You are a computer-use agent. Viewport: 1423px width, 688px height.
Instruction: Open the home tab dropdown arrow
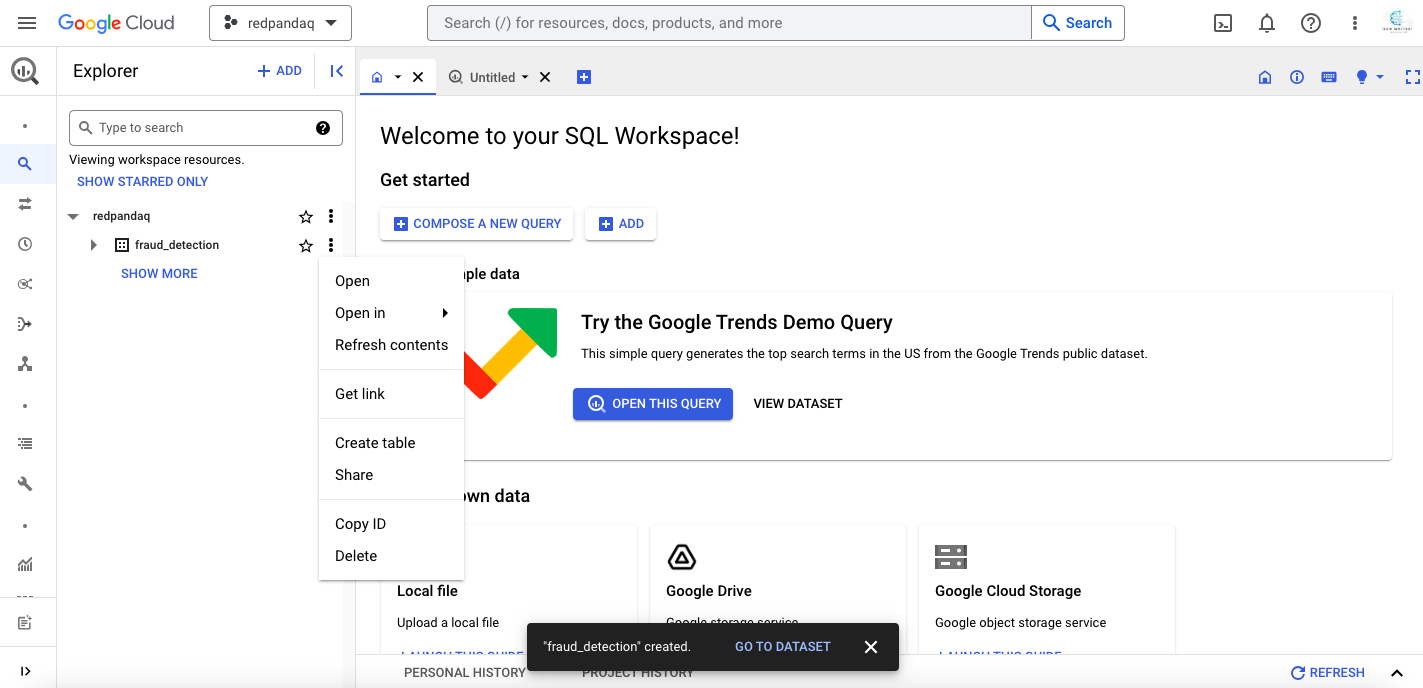click(x=398, y=77)
